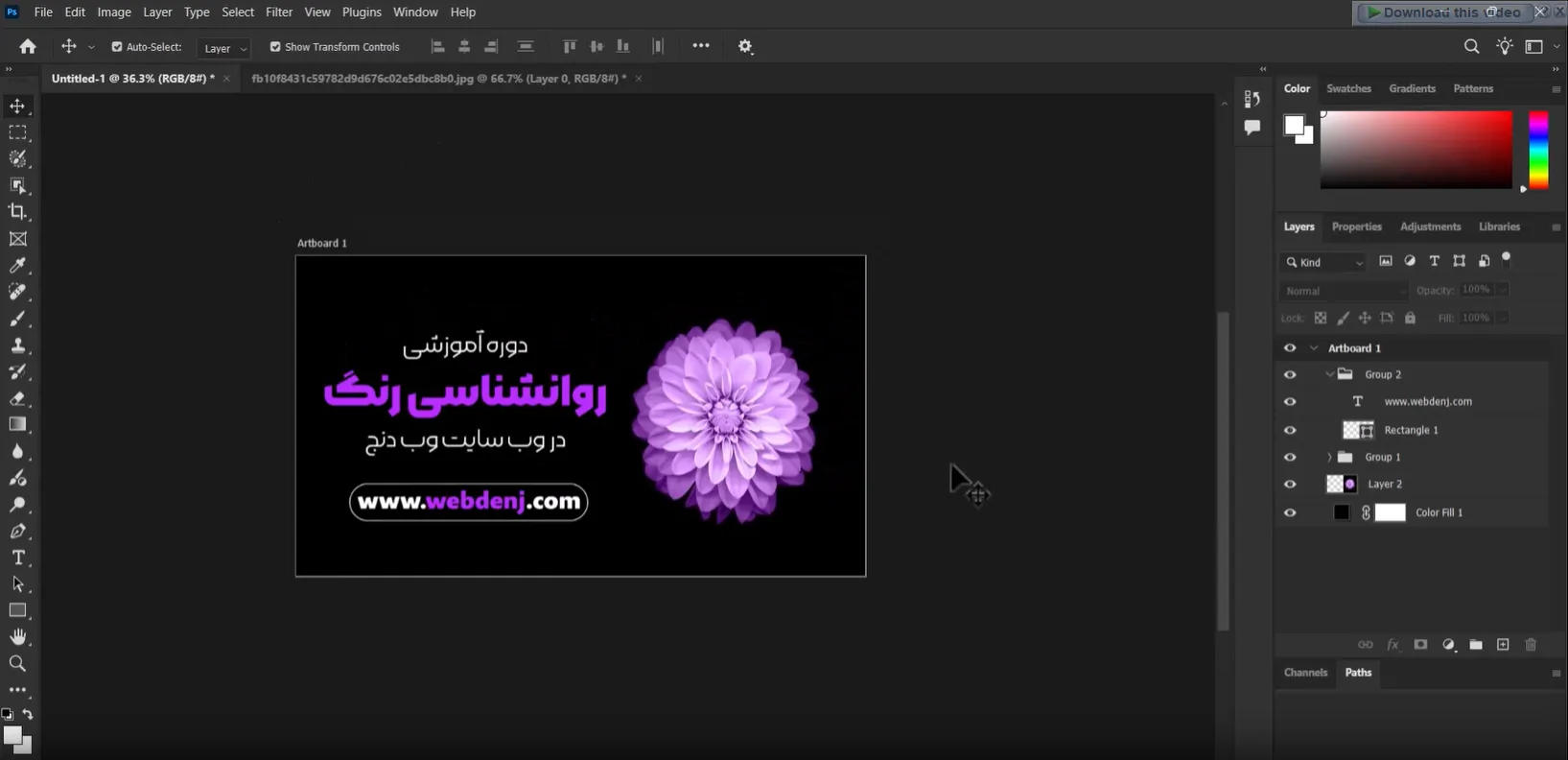
Task: Select the Rectangular Marquee tool
Action: (17, 132)
